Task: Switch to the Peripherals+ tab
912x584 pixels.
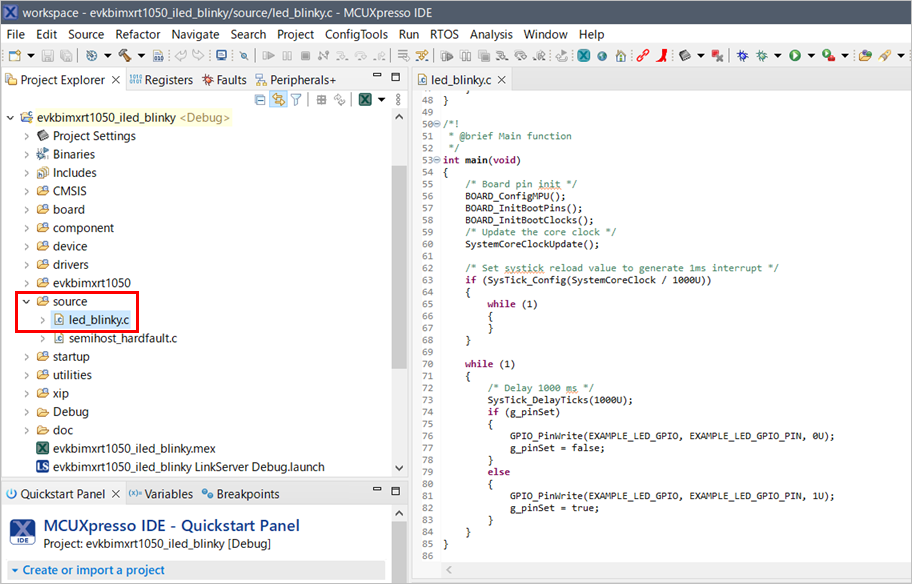Action: tap(295, 80)
